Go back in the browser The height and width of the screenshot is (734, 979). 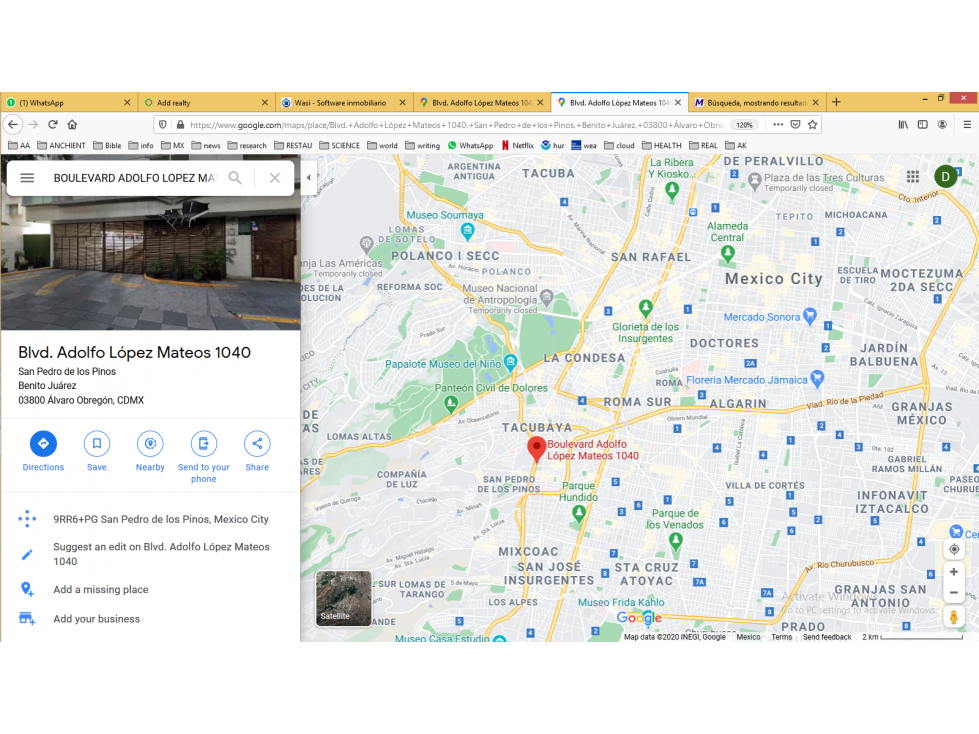(13, 124)
